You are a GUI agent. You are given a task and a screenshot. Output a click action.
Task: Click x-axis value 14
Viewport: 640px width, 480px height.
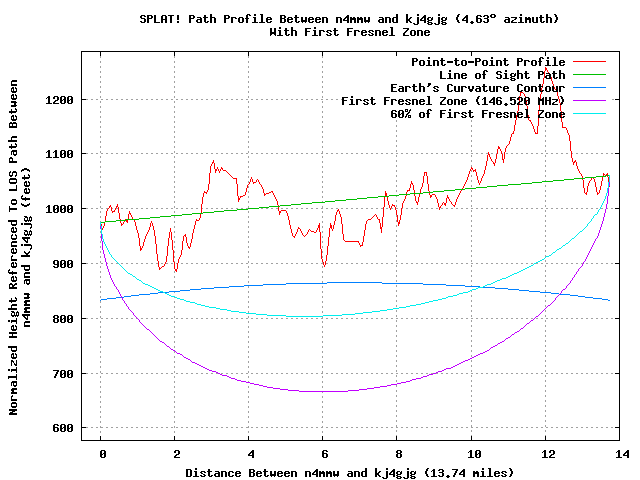(622, 454)
